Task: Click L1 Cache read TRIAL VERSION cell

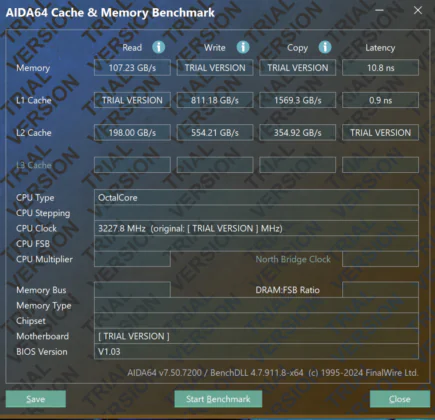Action: pos(132,100)
